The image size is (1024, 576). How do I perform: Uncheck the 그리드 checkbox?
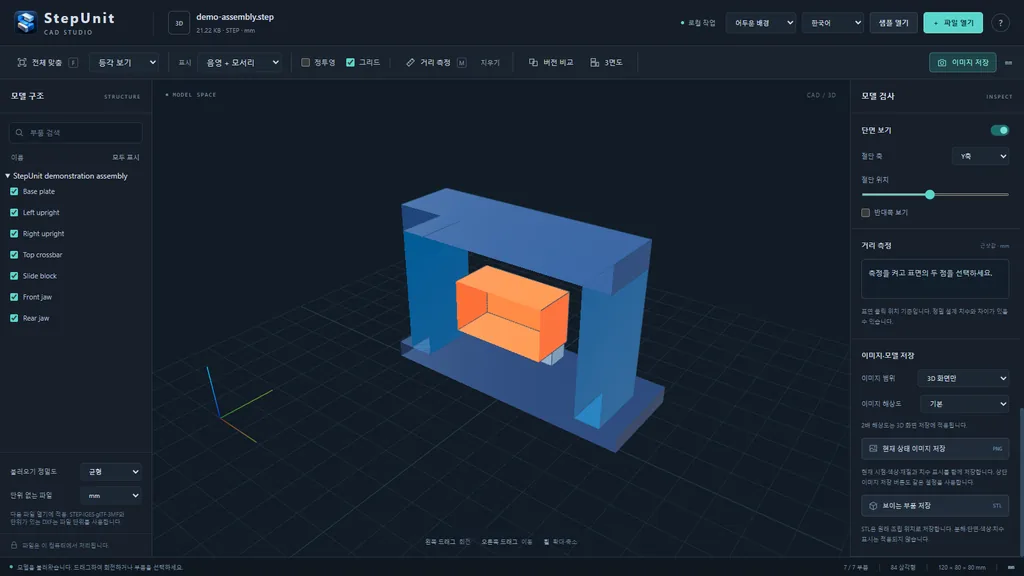[350, 63]
